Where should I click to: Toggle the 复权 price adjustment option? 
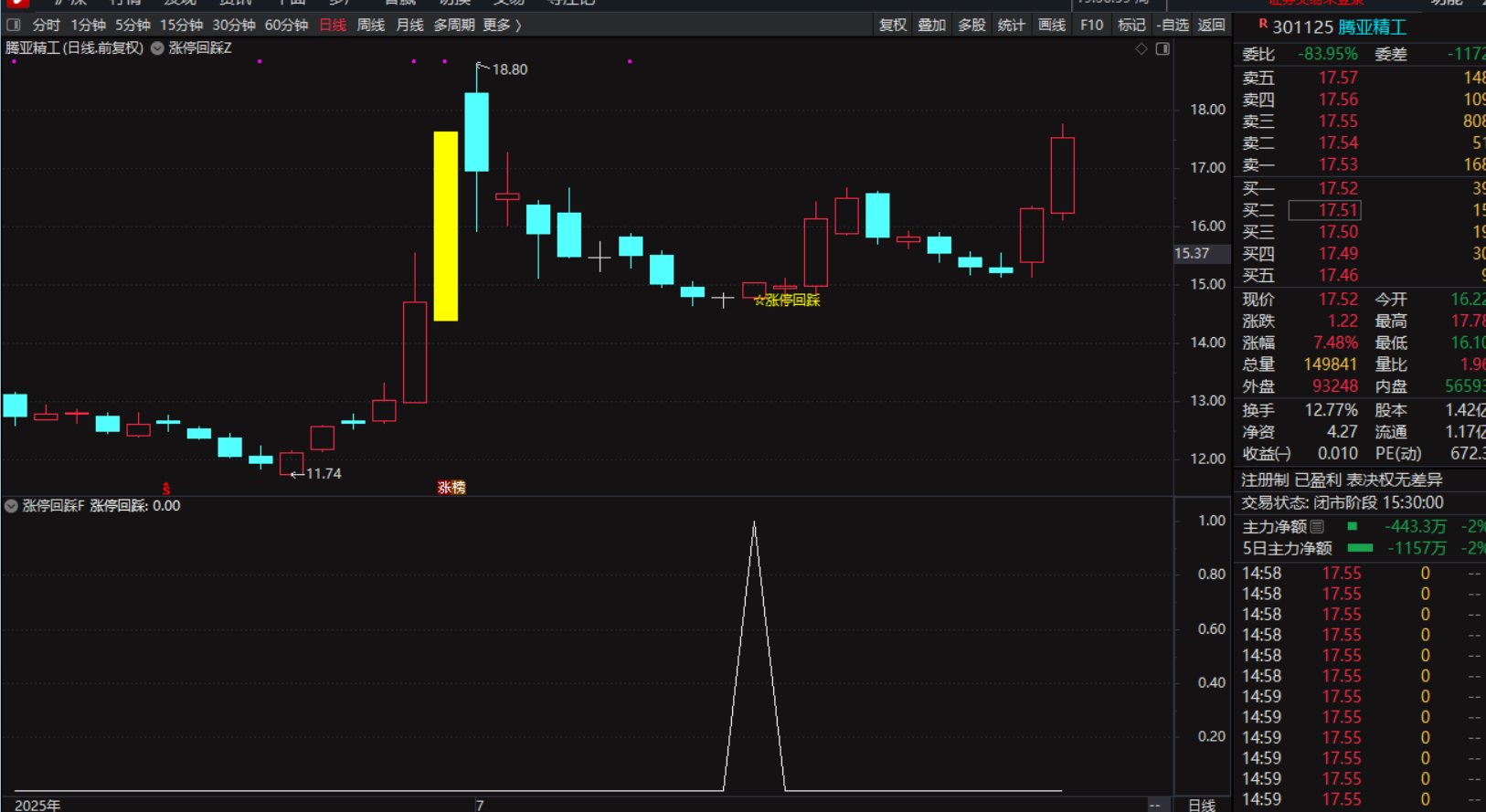(x=892, y=25)
